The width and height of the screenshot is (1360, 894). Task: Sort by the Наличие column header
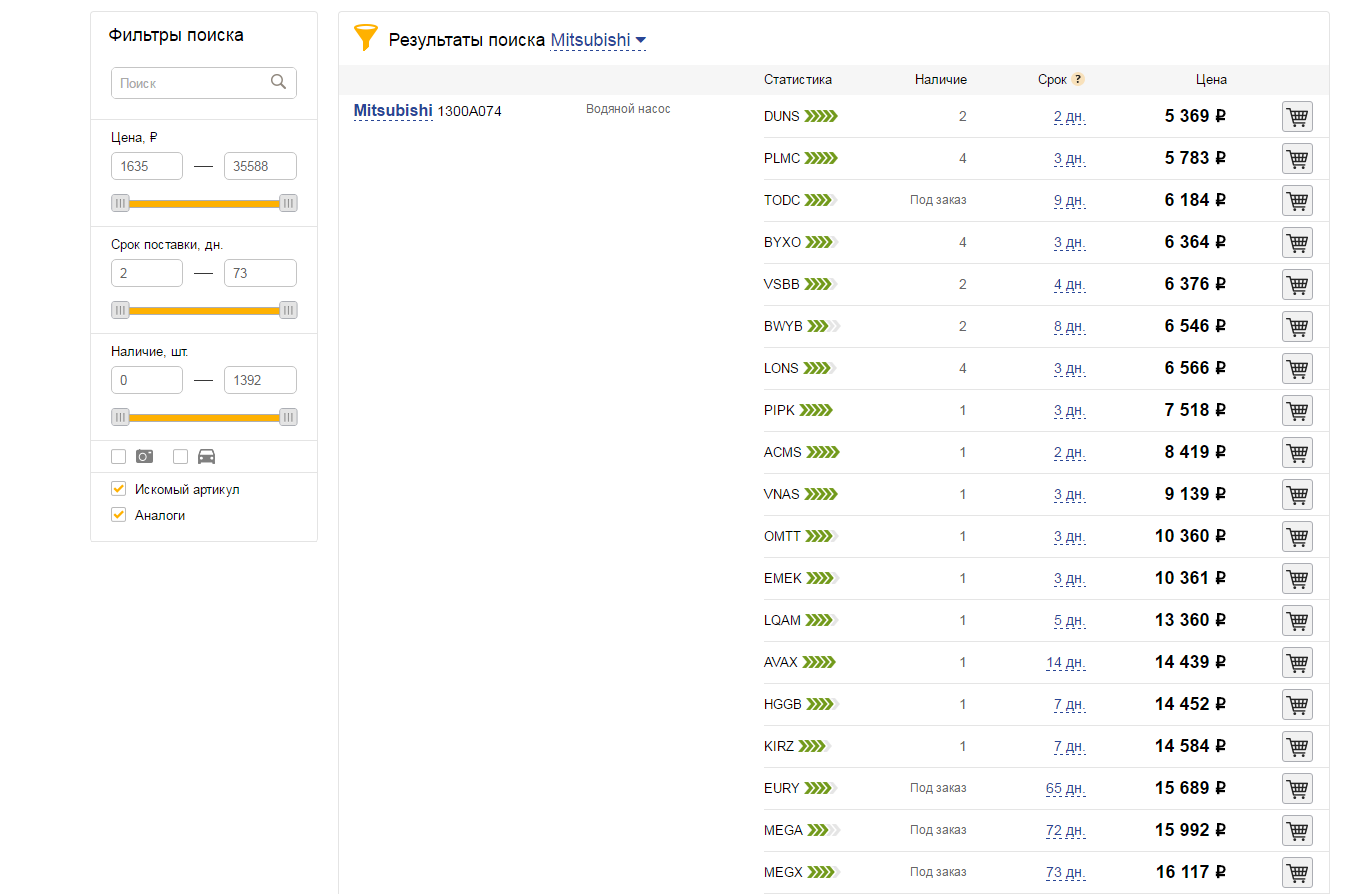coord(940,80)
